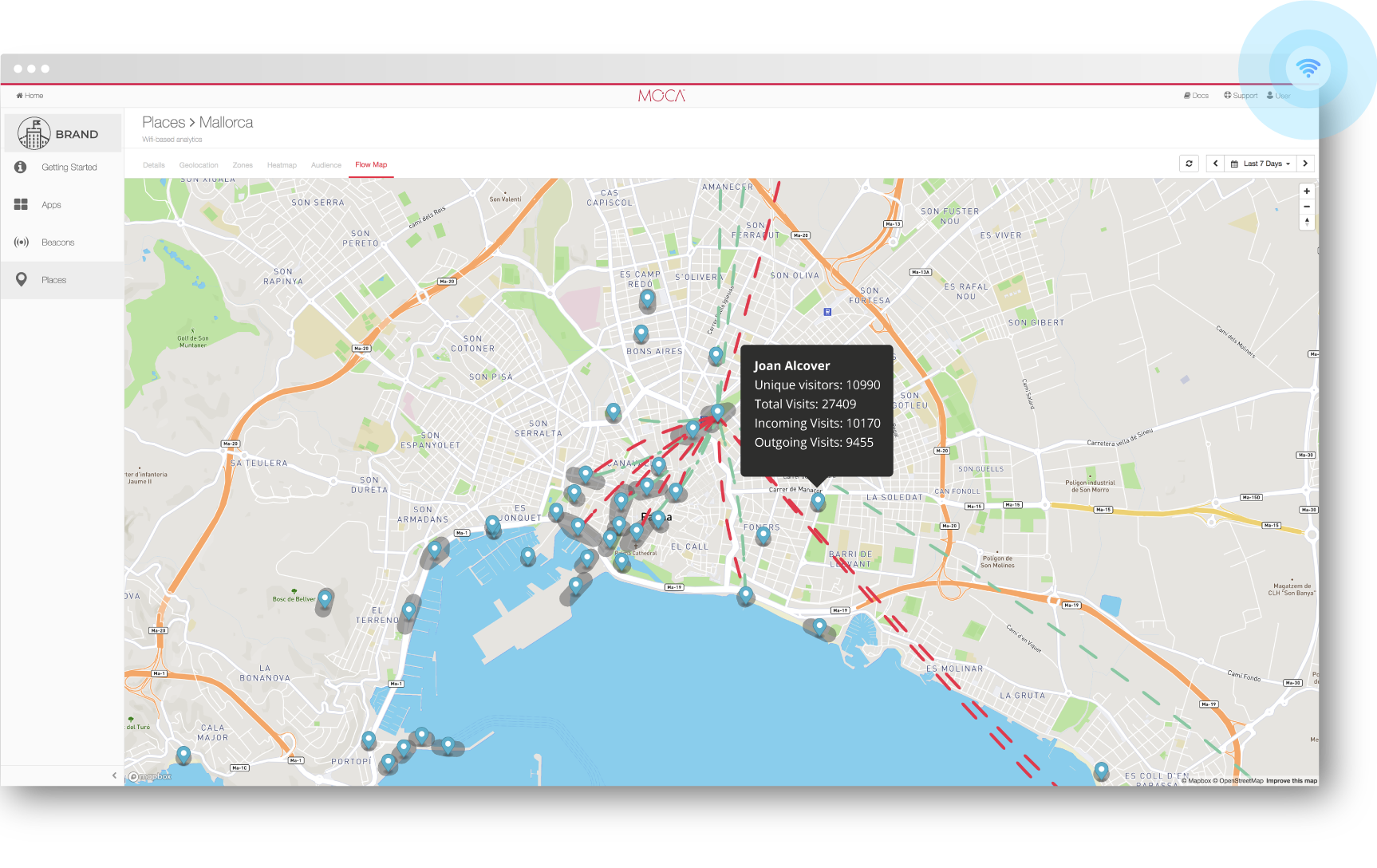
Task: Switch to the Zones tab
Action: click(243, 165)
